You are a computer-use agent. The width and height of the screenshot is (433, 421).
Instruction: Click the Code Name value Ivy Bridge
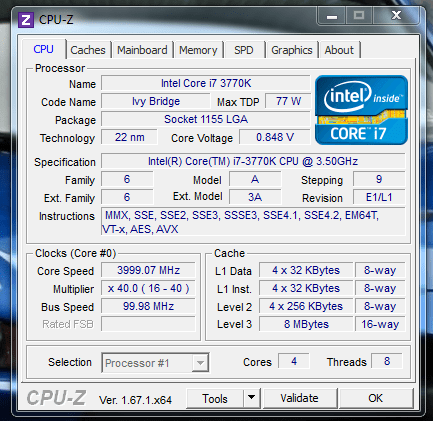click(156, 101)
